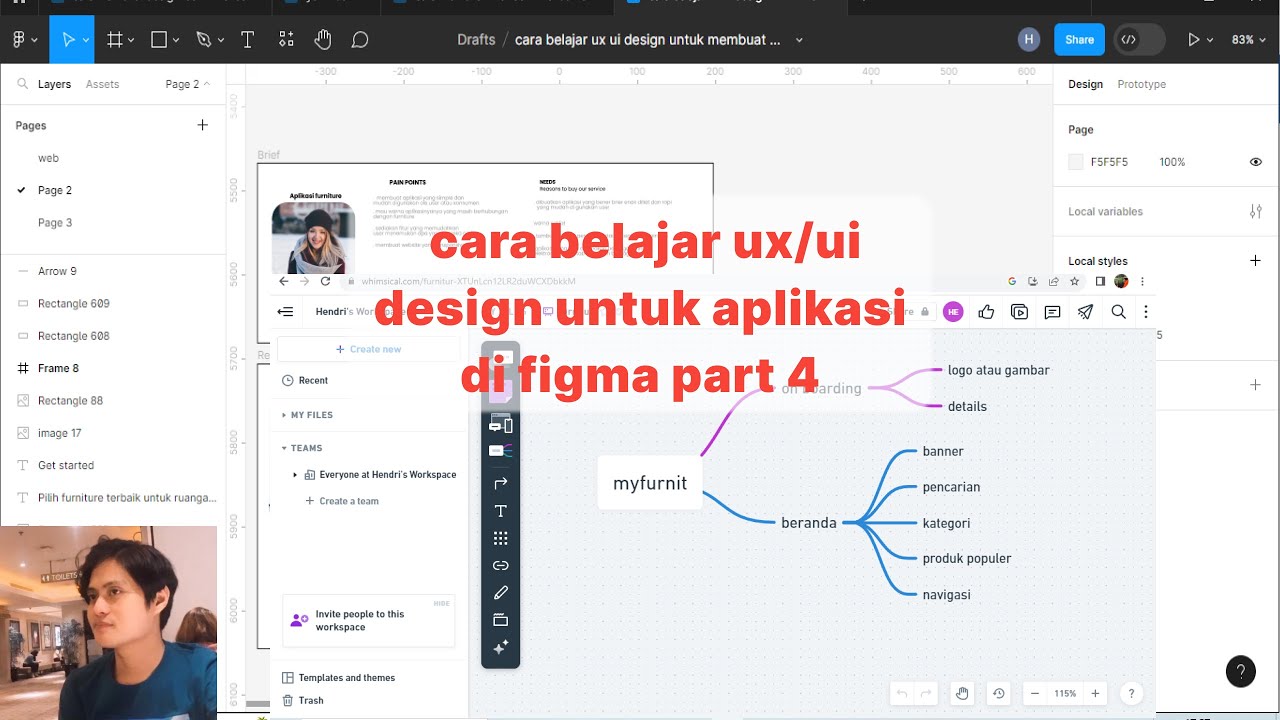Open Move tool options dropdown arrow
This screenshot has width=1280, height=720.
[x=86, y=41]
